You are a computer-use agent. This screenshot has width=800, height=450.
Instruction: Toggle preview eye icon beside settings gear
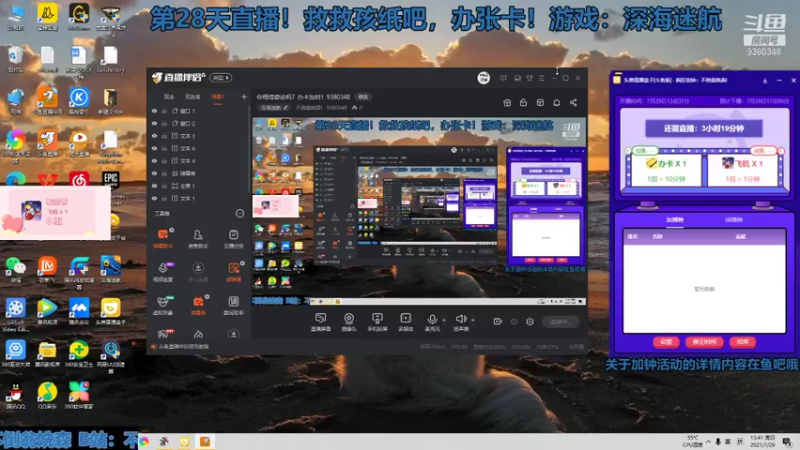point(514,321)
